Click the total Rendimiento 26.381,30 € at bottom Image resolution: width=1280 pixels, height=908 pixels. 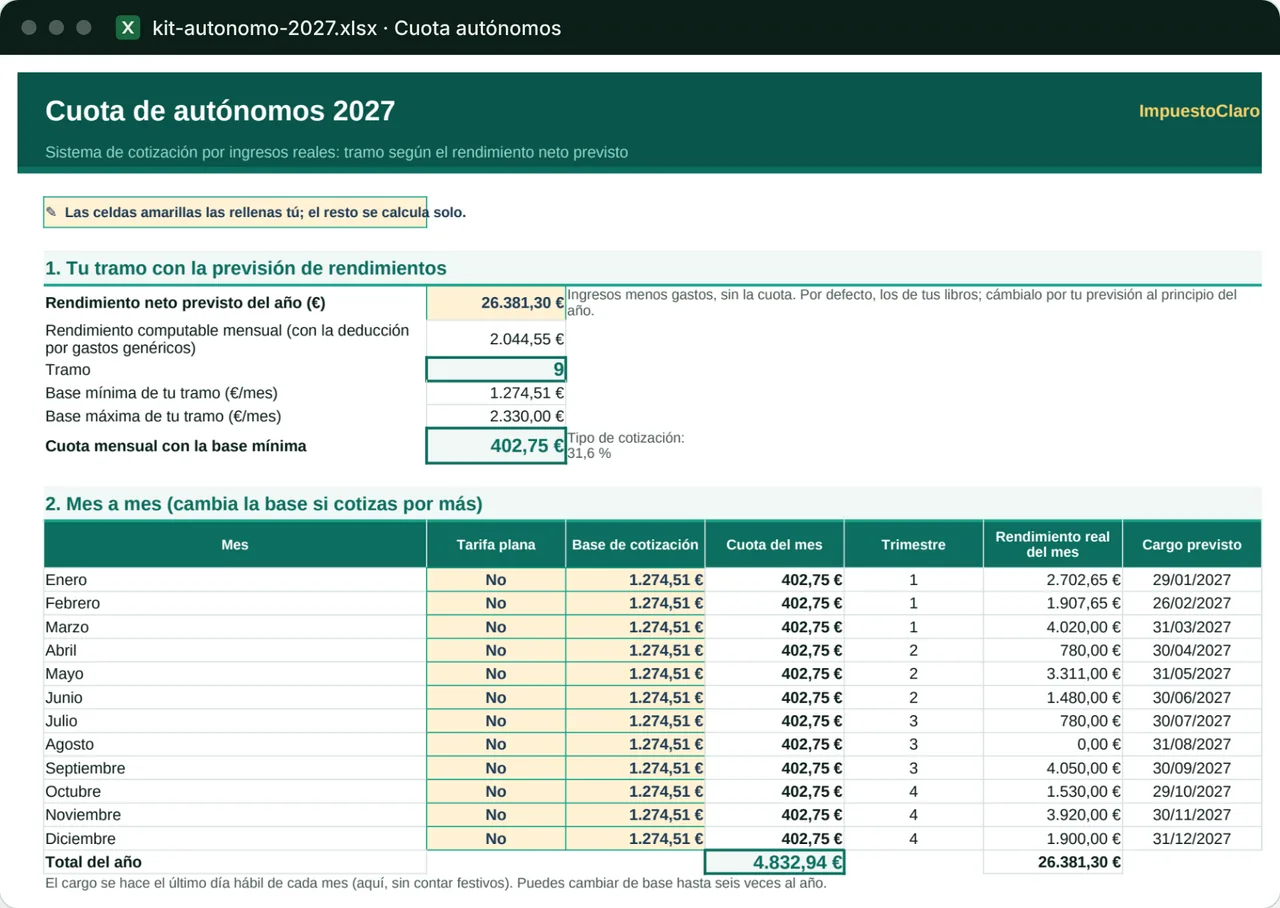(x=1052, y=862)
